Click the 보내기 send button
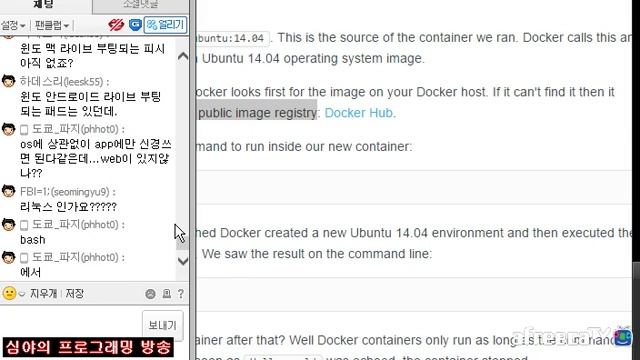 pyautogui.click(x=162, y=325)
